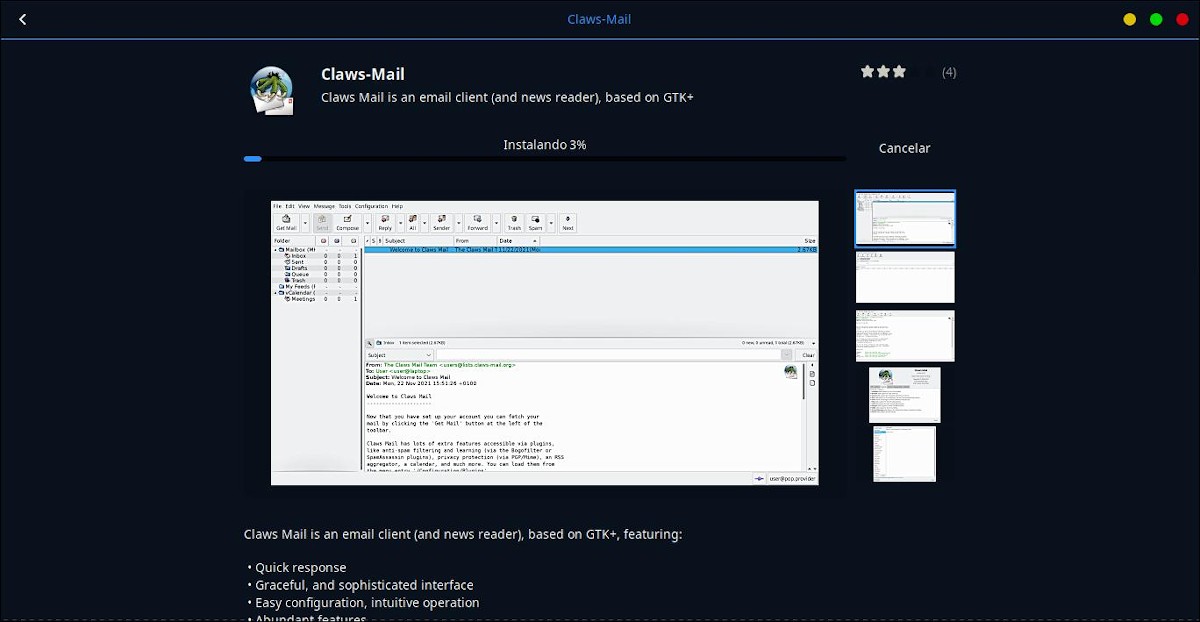
Task: Cancel the installation with Cancelar
Action: pos(904,148)
